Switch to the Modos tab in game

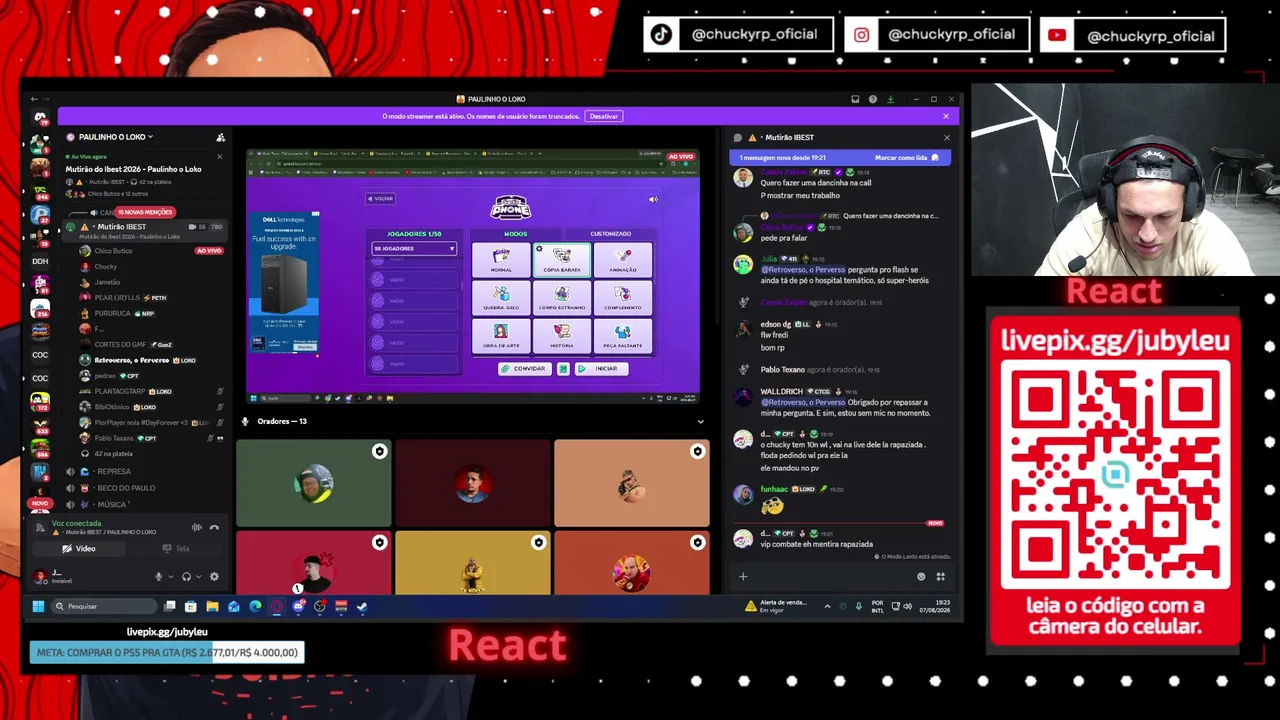(x=515, y=234)
